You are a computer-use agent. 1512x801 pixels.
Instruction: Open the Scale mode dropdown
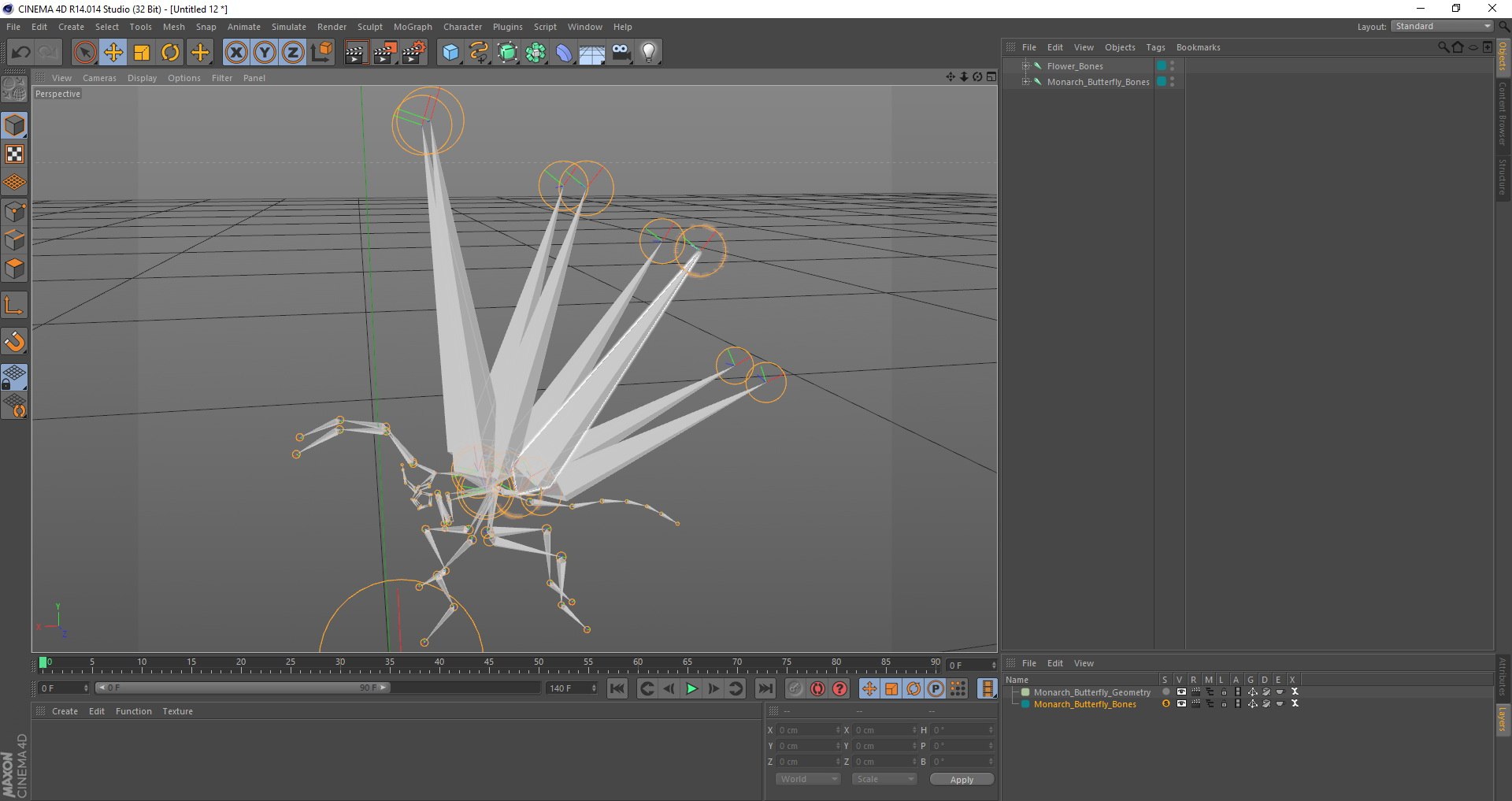point(884,779)
